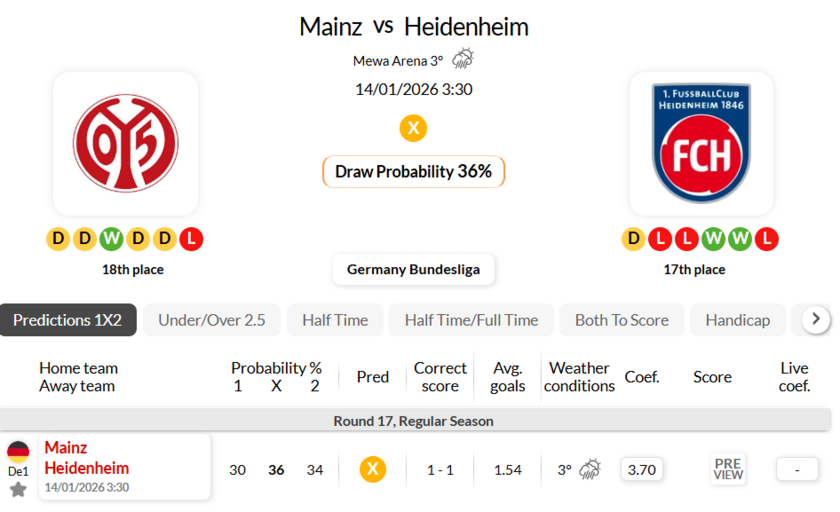Open the Both To Score tab
The image size is (840, 512).
621,320
